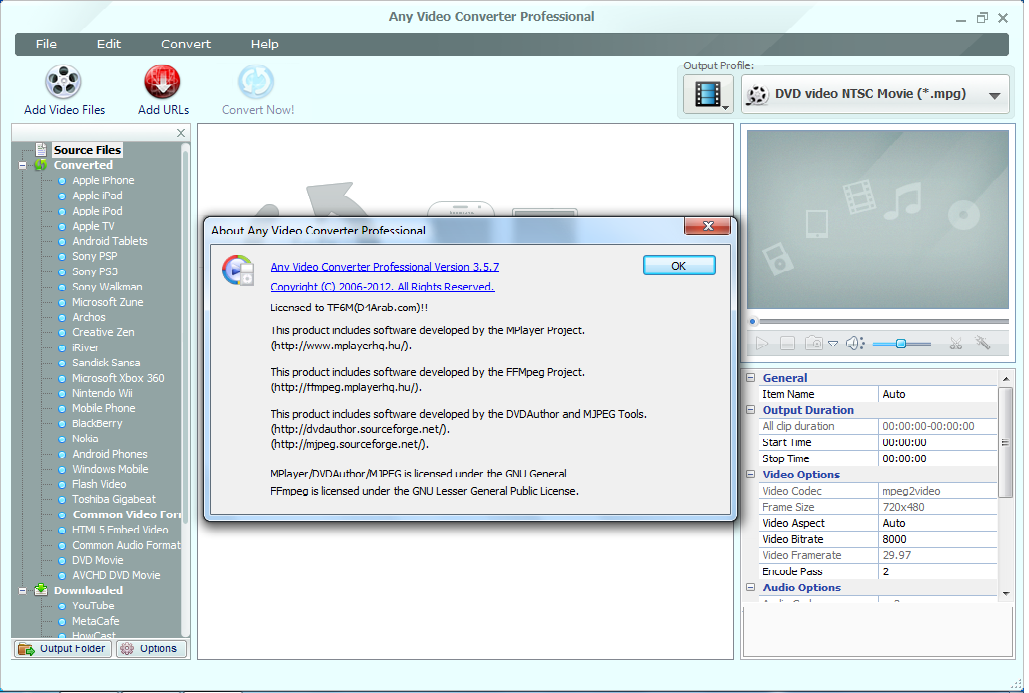Select Microsoft Zune in the tree
The height and width of the screenshot is (693, 1029).
coord(108,302)
